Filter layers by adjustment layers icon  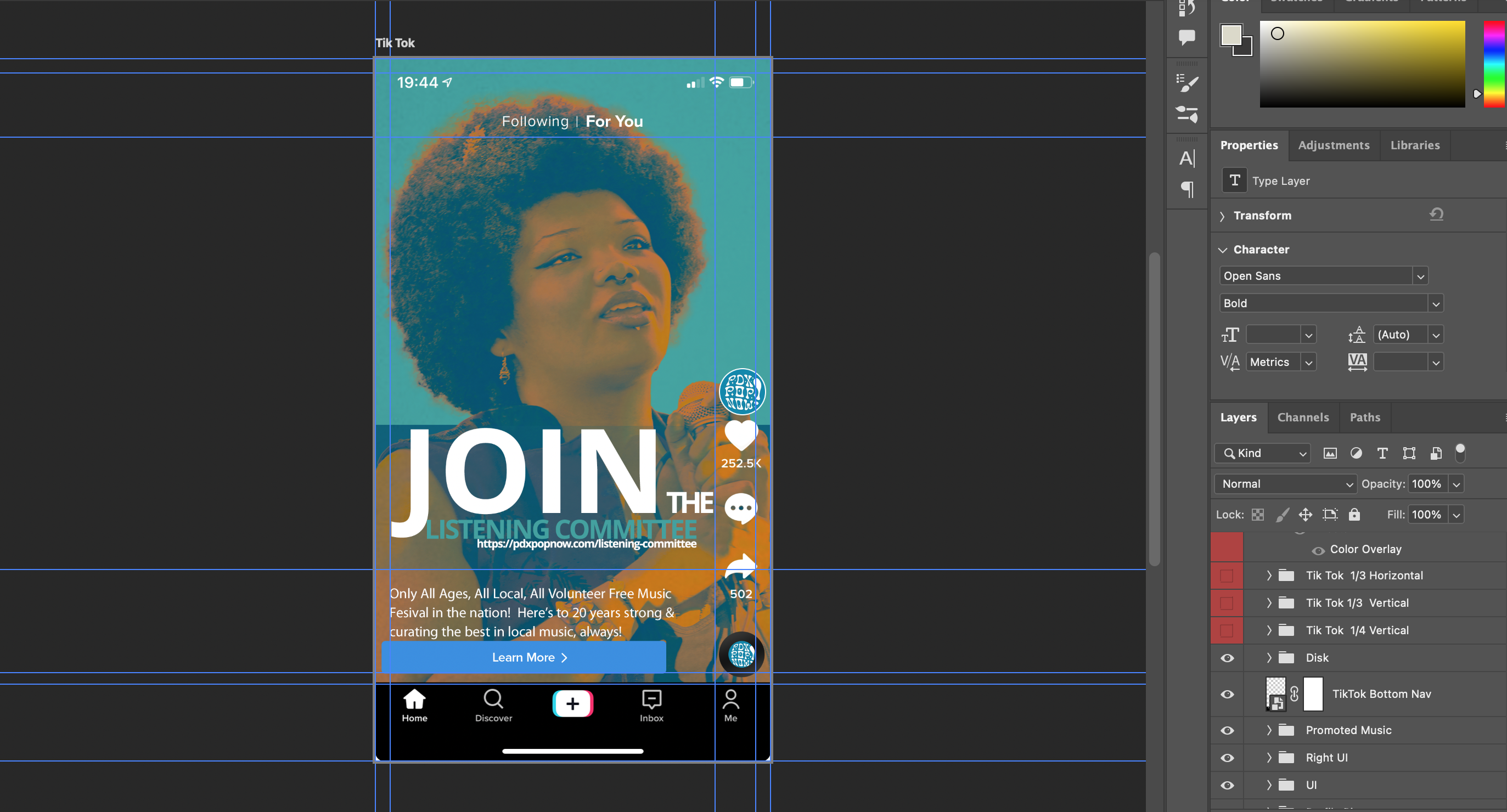(x=1356, y=453)
